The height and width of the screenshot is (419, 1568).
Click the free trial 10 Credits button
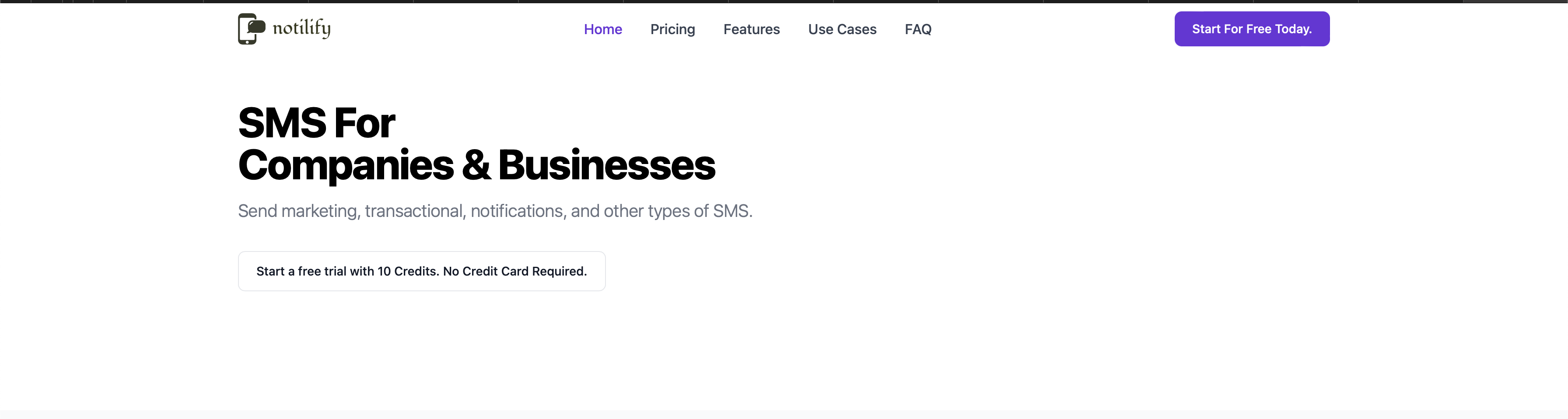(421, 271)
